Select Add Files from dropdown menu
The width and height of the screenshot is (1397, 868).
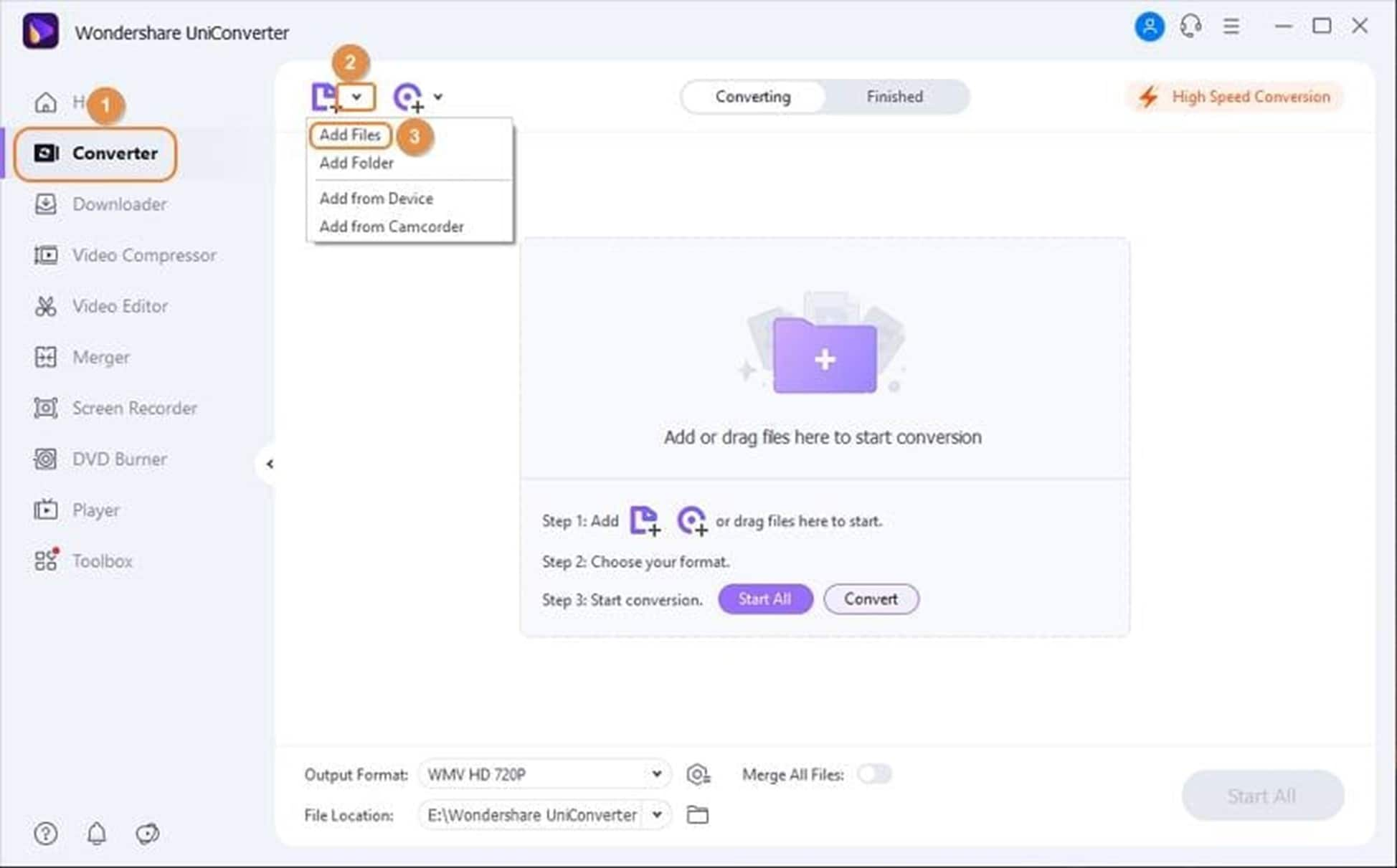point(351,135)
